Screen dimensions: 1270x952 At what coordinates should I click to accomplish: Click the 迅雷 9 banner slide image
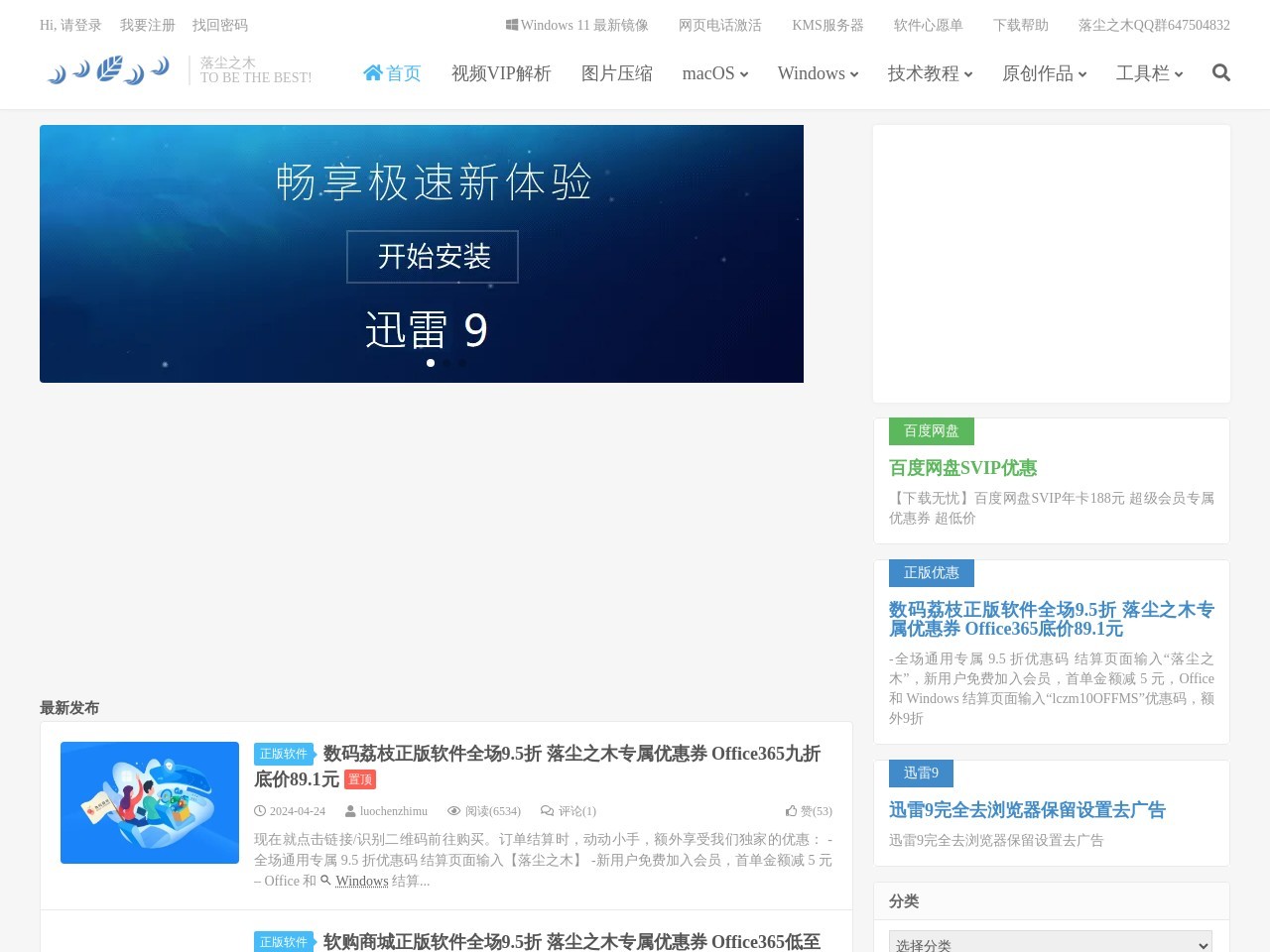[x=422, y=254]
